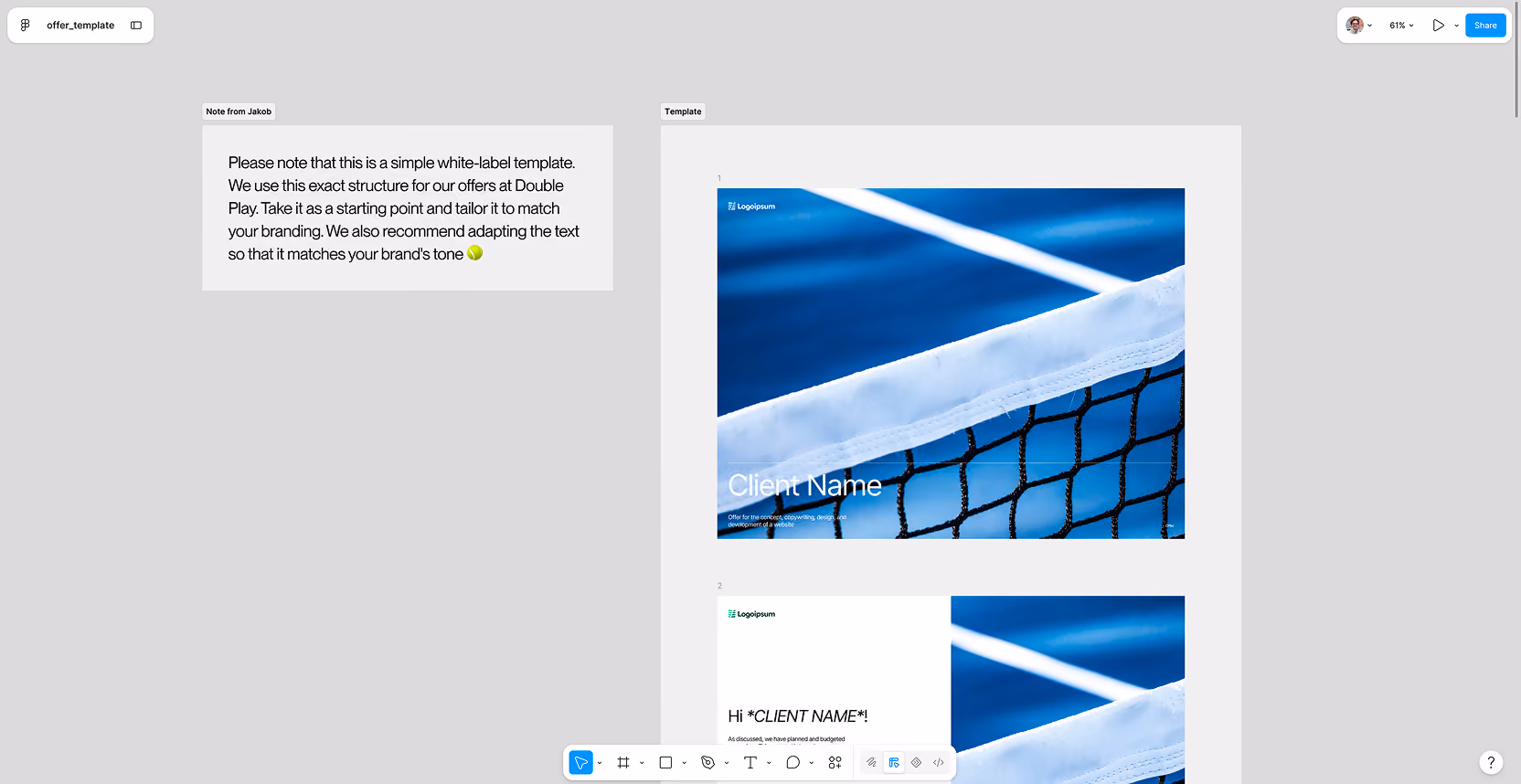Open the 61% zoom level menu
This screenshot has height=784, width=1521.
1401,26
